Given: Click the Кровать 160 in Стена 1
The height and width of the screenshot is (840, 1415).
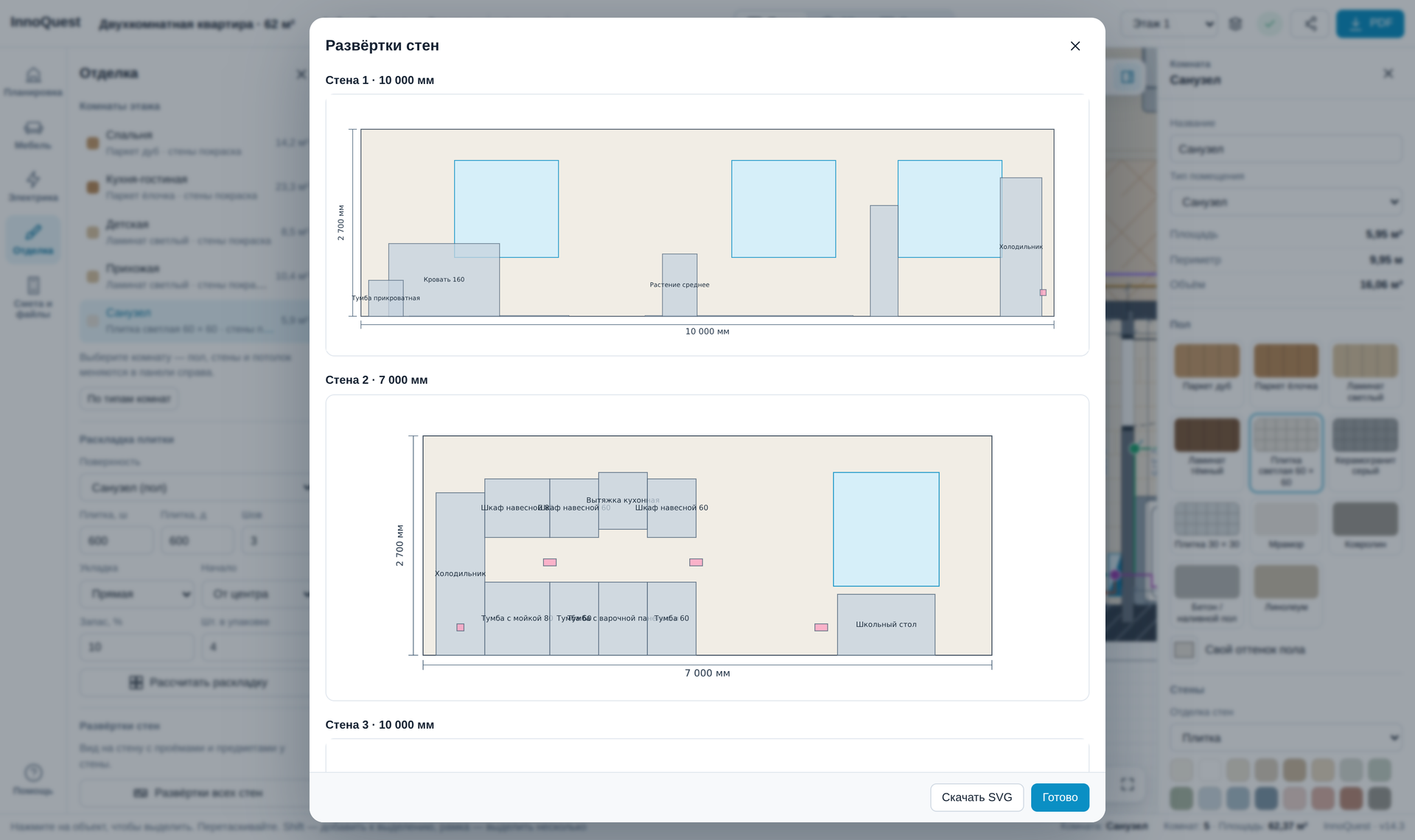Looking at the screenshot, I should tap(444, 280).
